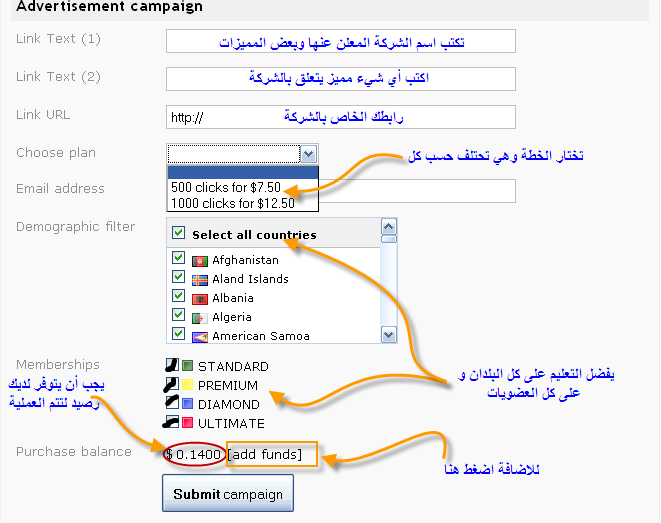The image size is (661, 523).
Task: Click the yellow PREMIUM membership square
Action: 187,386
